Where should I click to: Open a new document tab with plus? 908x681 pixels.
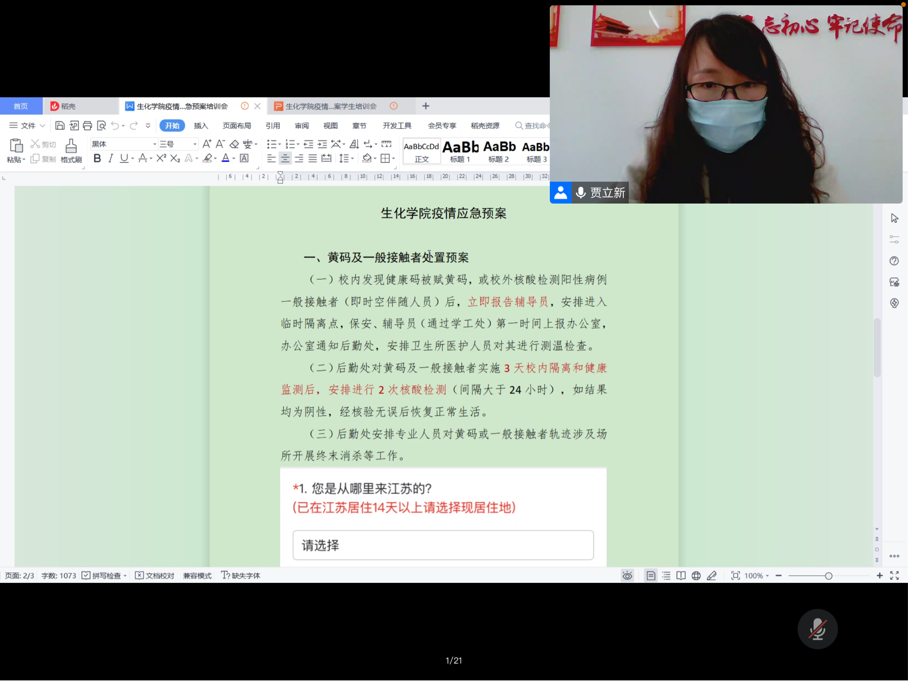425,106
